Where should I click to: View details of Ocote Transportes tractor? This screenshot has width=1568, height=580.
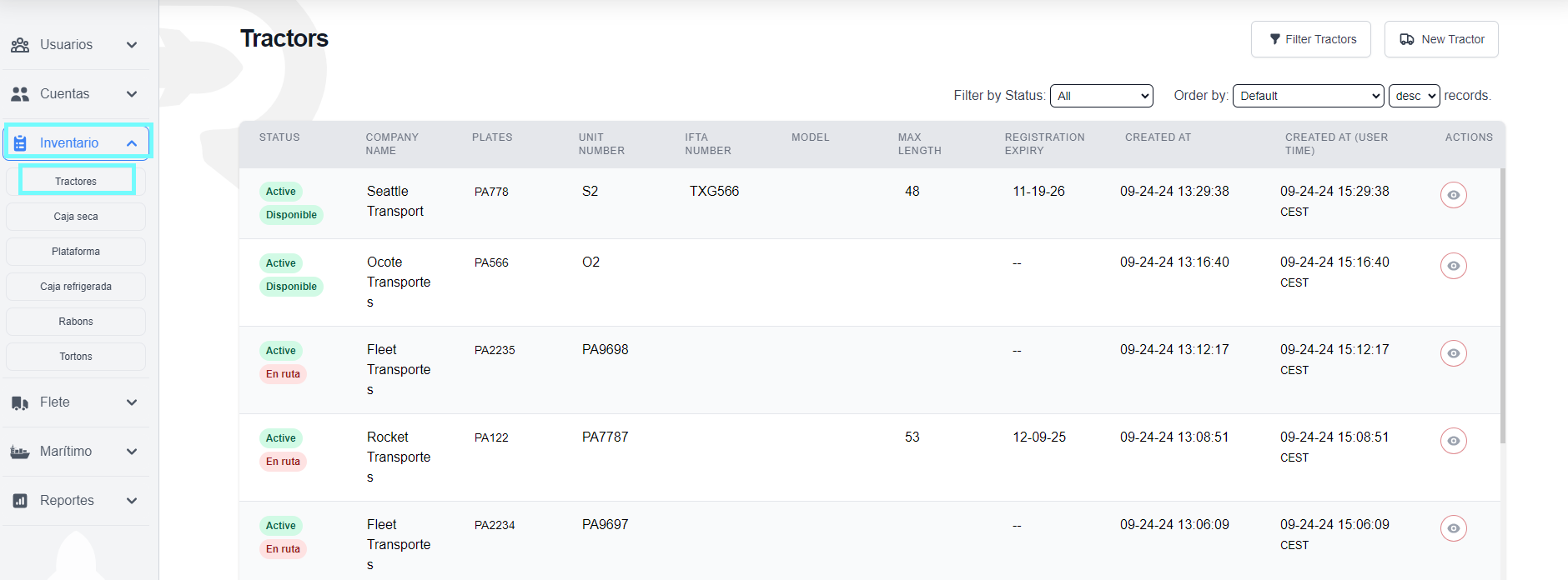pyautogui.click(x=1454, y=266)
